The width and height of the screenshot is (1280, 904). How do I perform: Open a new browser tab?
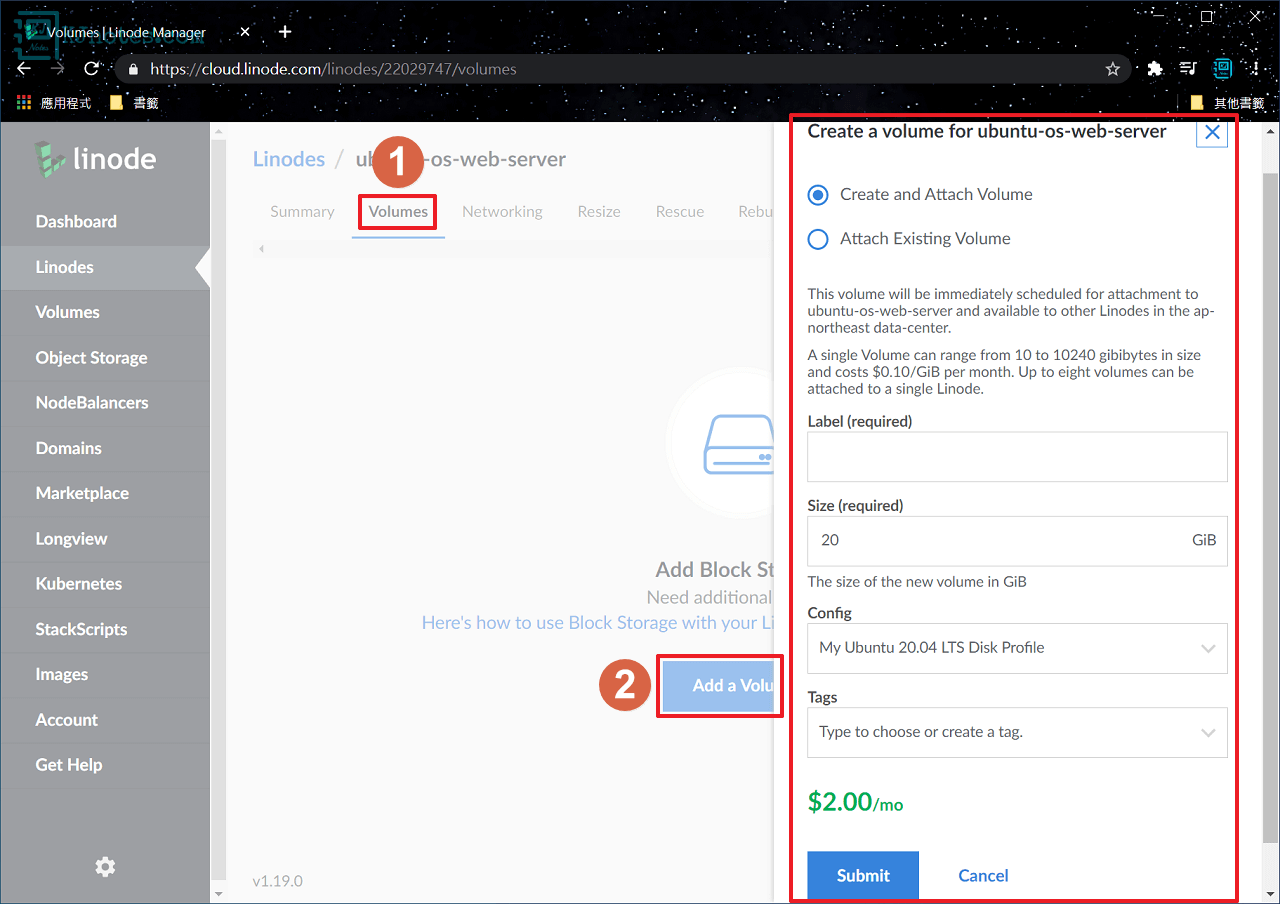point(285,32)
